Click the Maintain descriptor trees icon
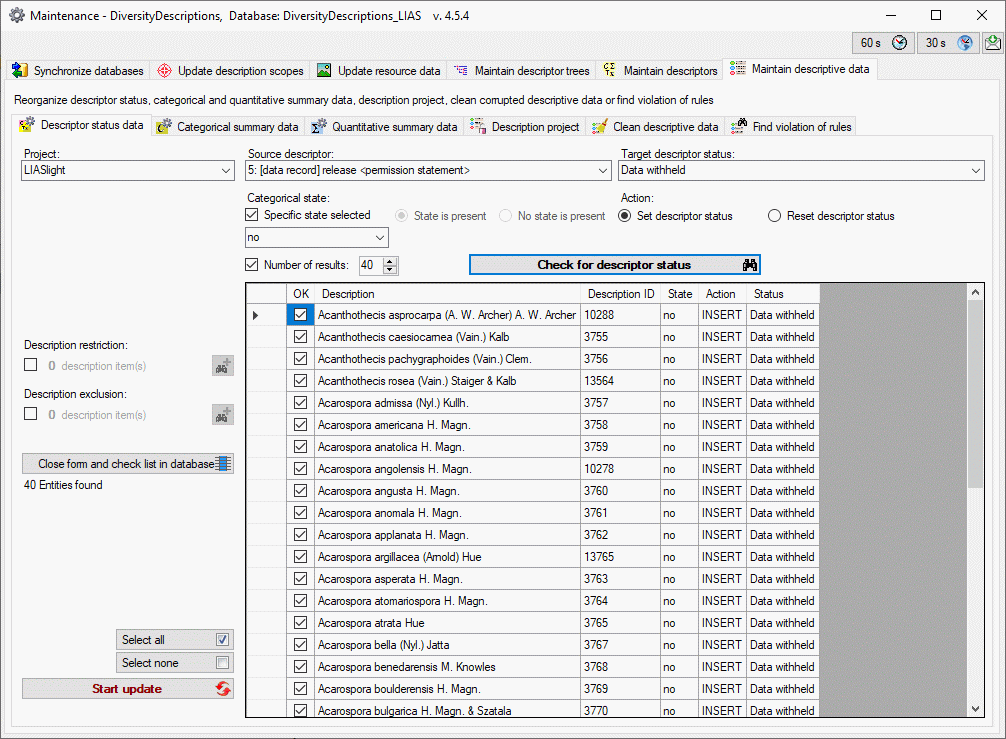This screenshot has height=739, width=1006. coord(461,70)
